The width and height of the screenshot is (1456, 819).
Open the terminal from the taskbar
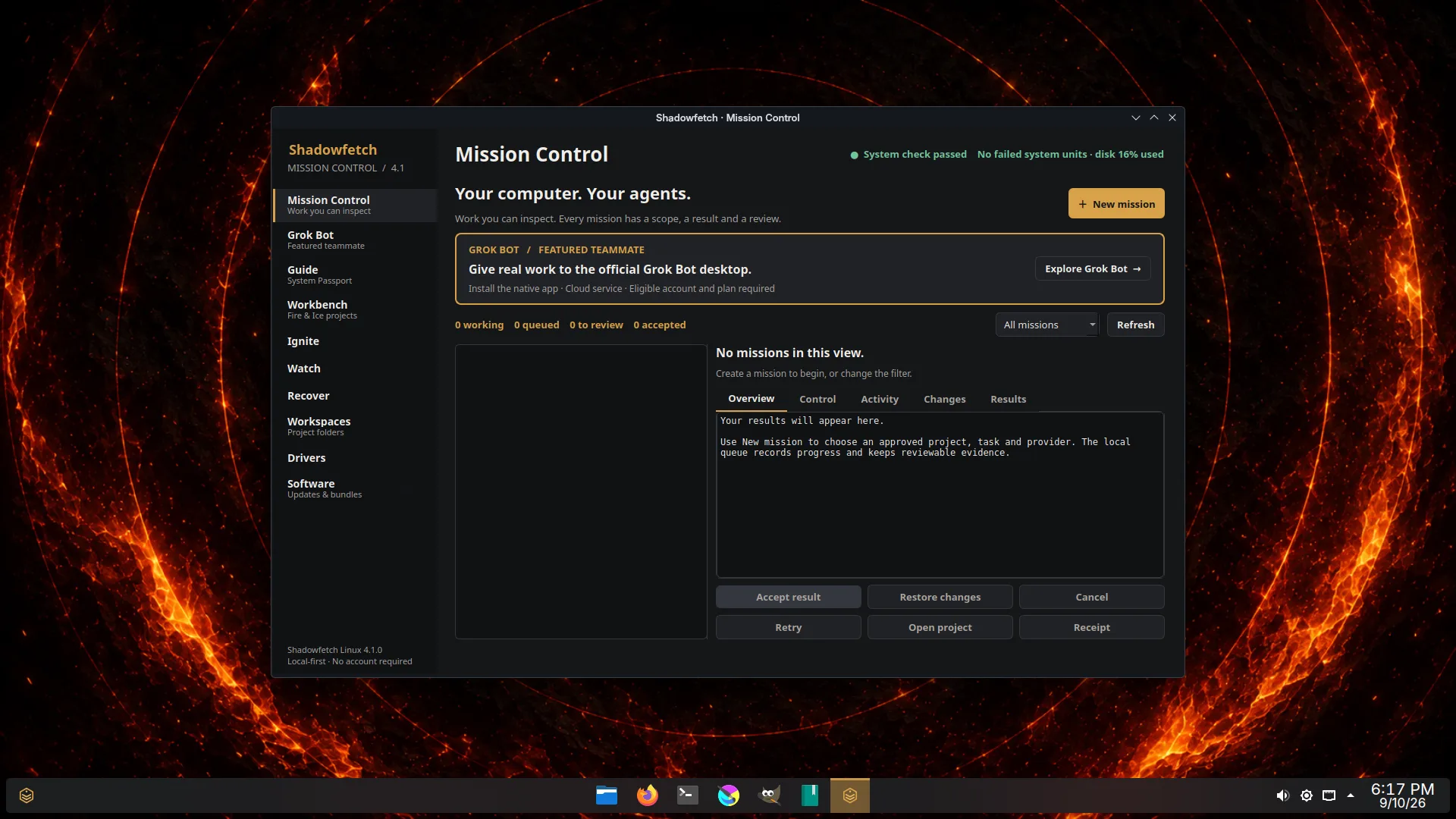point(688,795)
